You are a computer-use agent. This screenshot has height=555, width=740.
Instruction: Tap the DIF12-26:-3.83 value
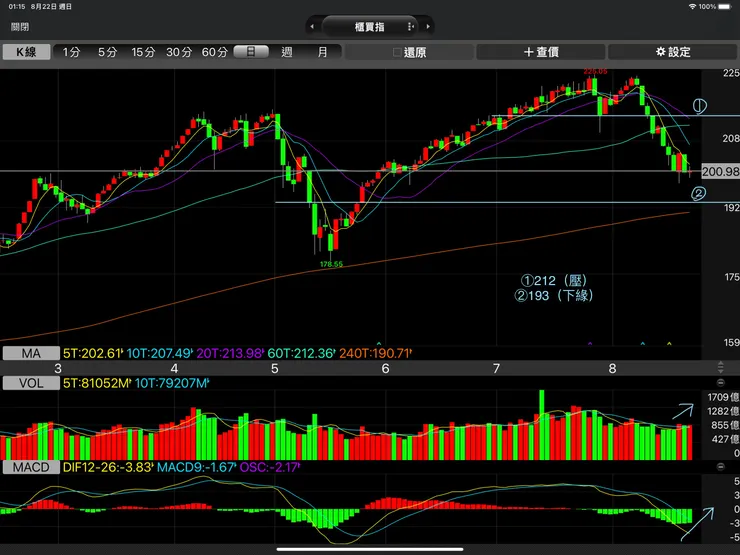click(x=108, y=467)
